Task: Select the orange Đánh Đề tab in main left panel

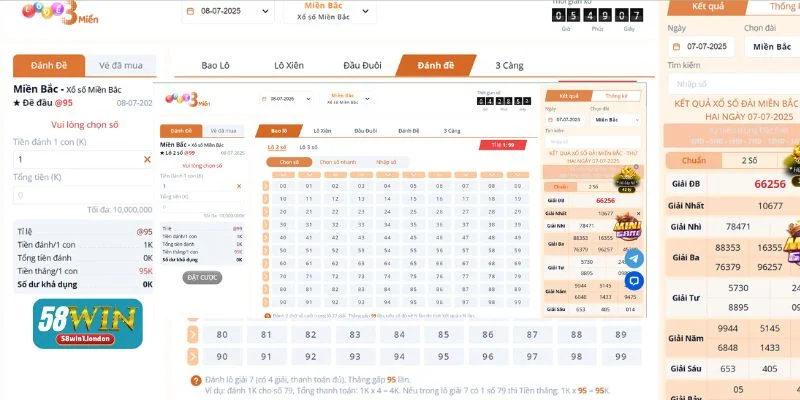Action: [x=49, y=65]
